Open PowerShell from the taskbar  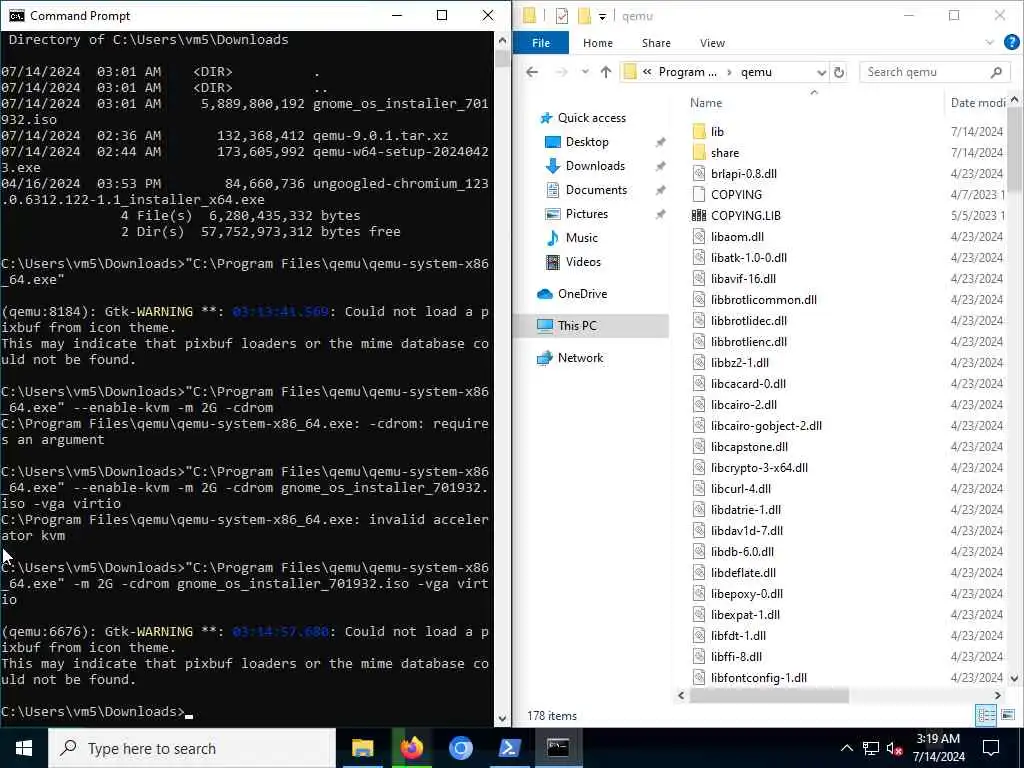(509, 748)
